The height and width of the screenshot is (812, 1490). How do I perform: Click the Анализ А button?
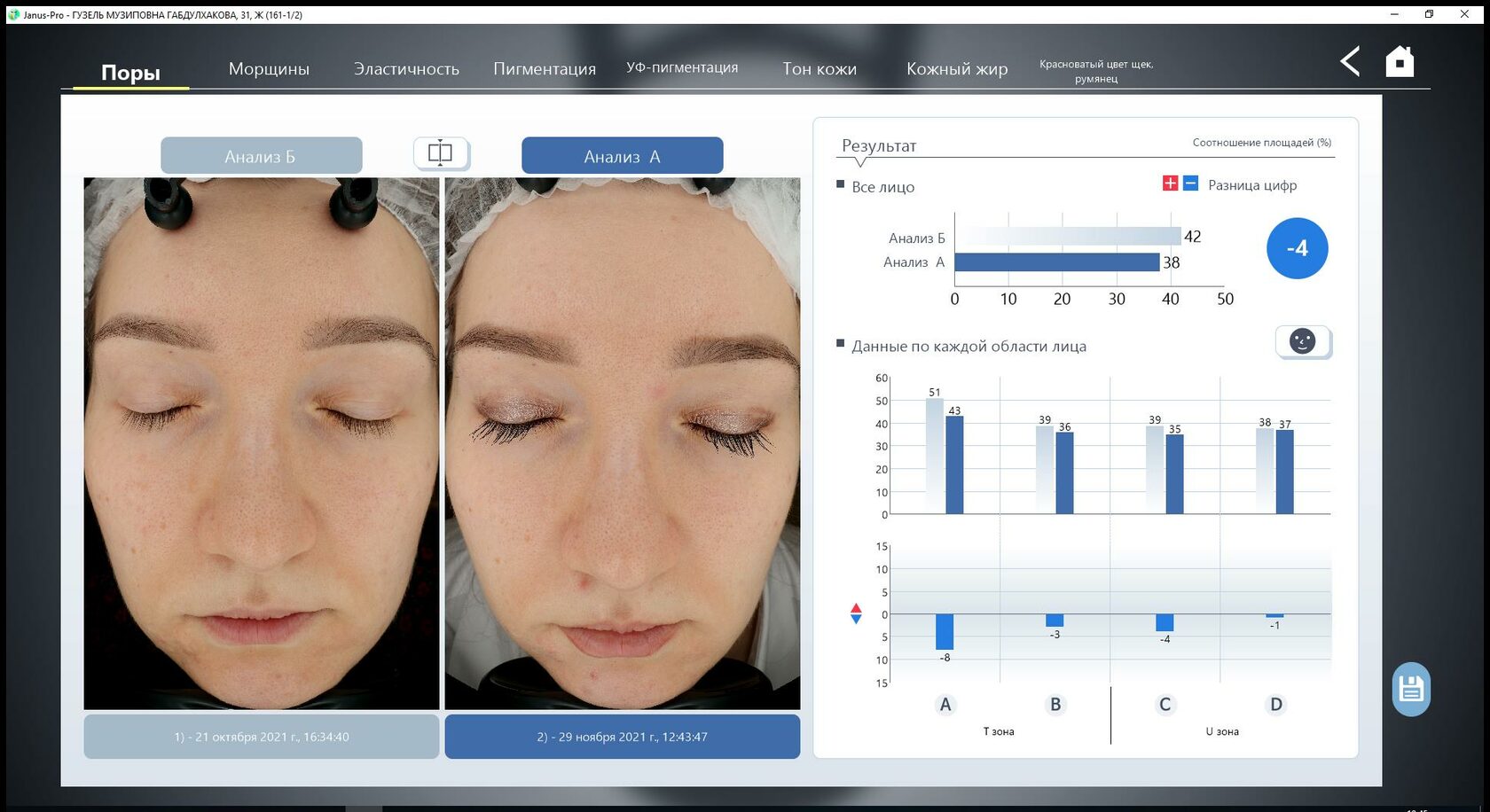(x=622, y=156)
